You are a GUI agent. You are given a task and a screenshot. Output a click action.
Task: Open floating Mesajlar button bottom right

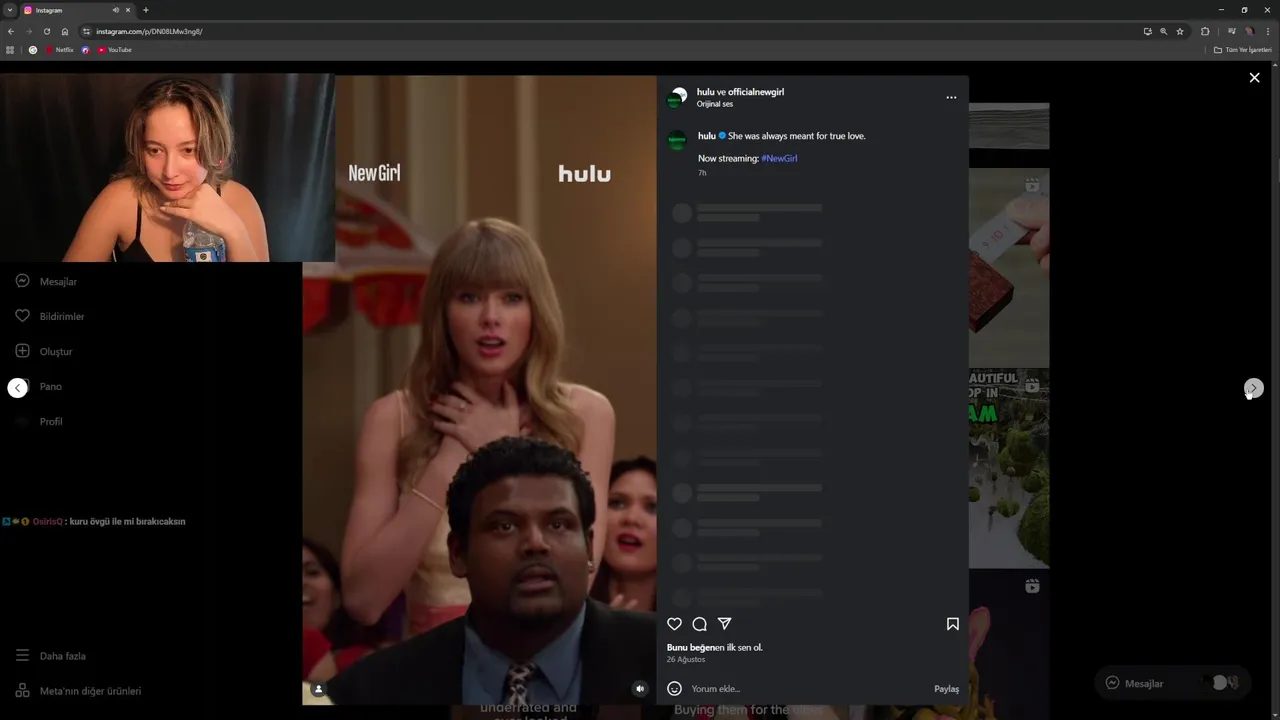1172,683
